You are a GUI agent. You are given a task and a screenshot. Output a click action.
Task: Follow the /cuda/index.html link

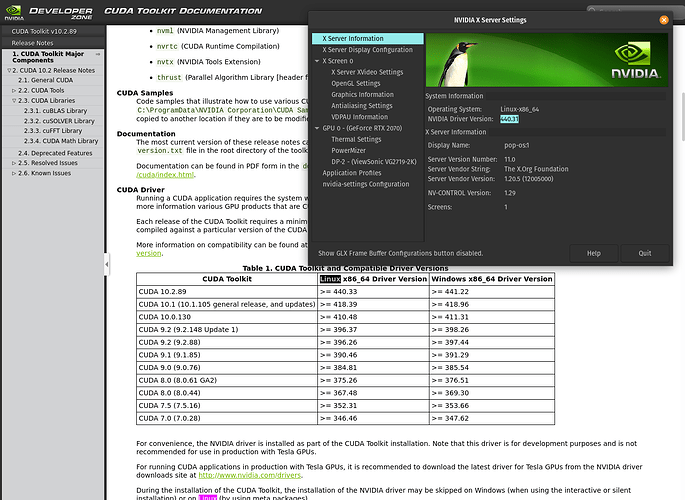point(165,175)
